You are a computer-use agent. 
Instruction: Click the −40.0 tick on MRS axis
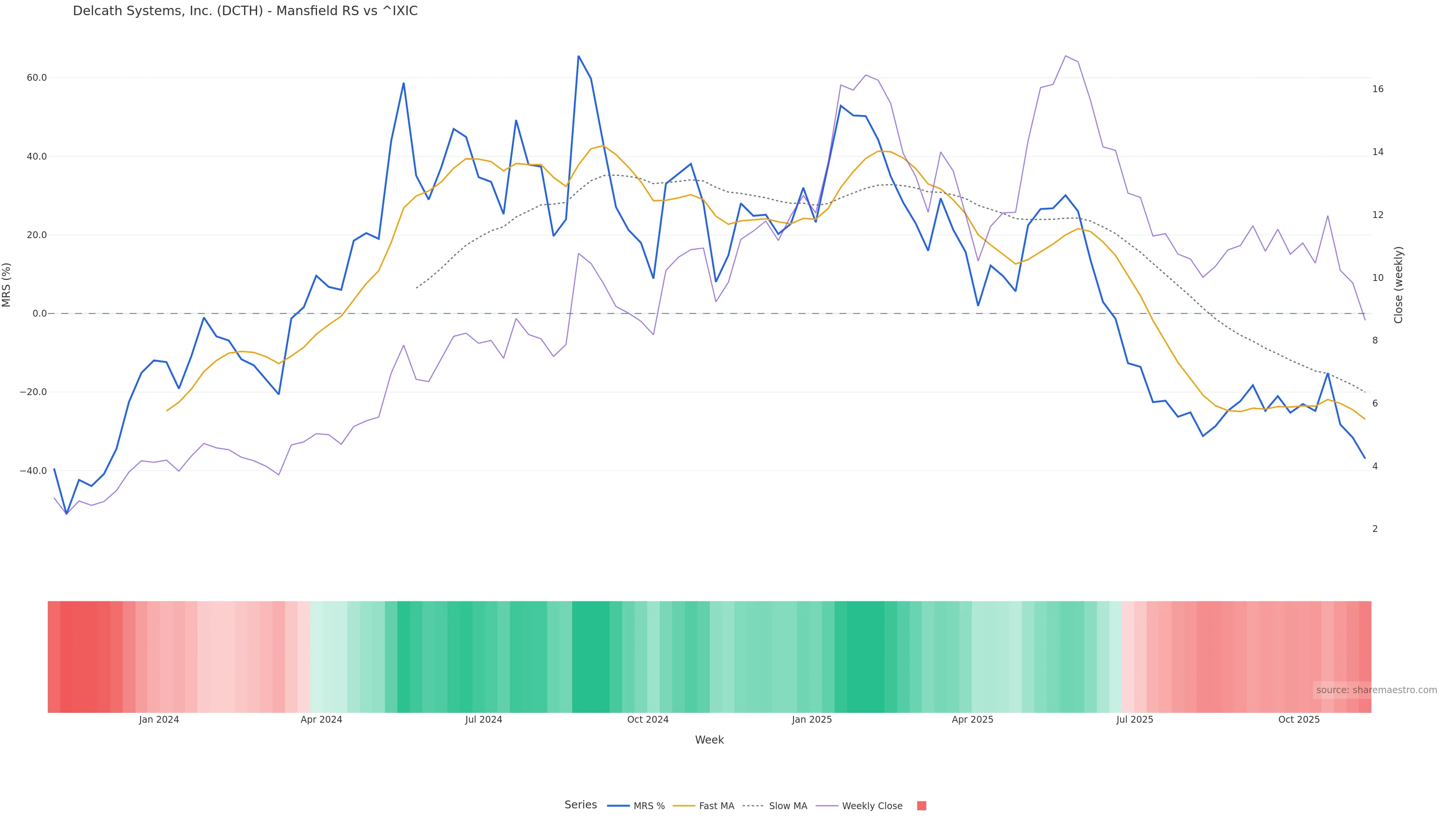(x=33, y=471)
